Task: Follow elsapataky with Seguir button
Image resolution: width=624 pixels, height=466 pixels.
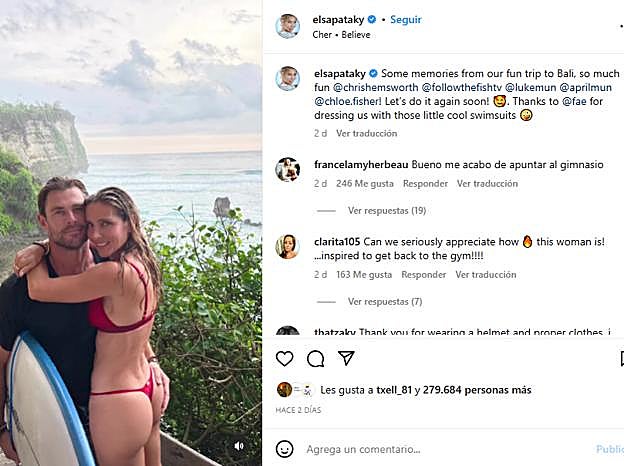Action: (405, 19)
